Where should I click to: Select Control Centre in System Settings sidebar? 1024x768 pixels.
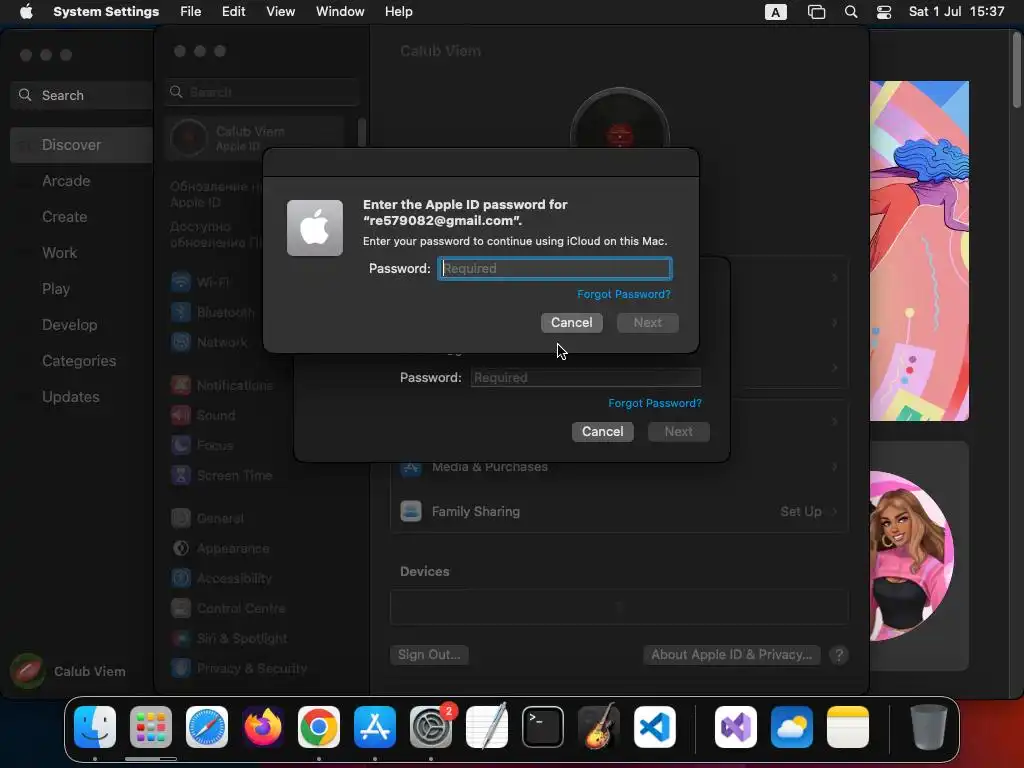pos(228,608)
